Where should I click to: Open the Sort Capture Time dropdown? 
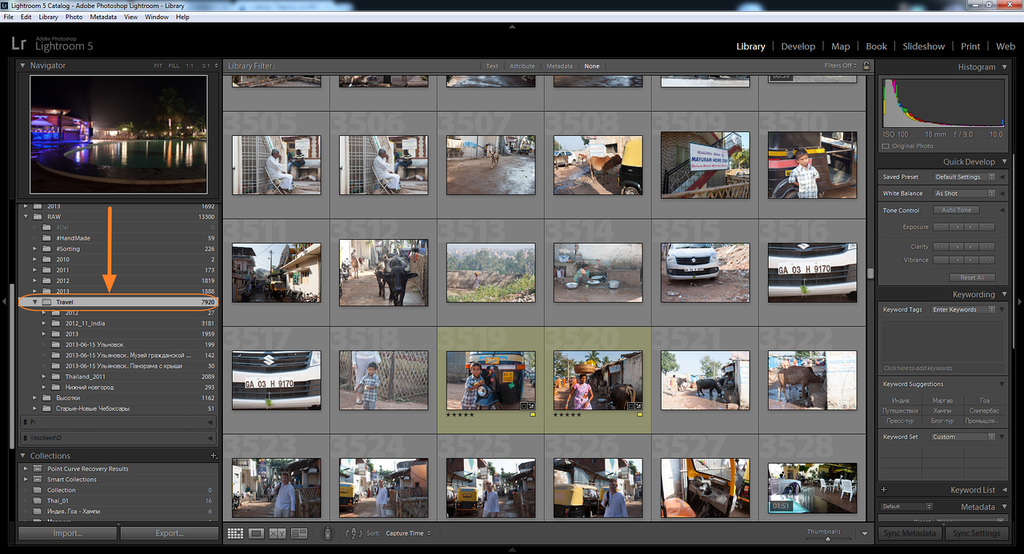click(408, 534)
